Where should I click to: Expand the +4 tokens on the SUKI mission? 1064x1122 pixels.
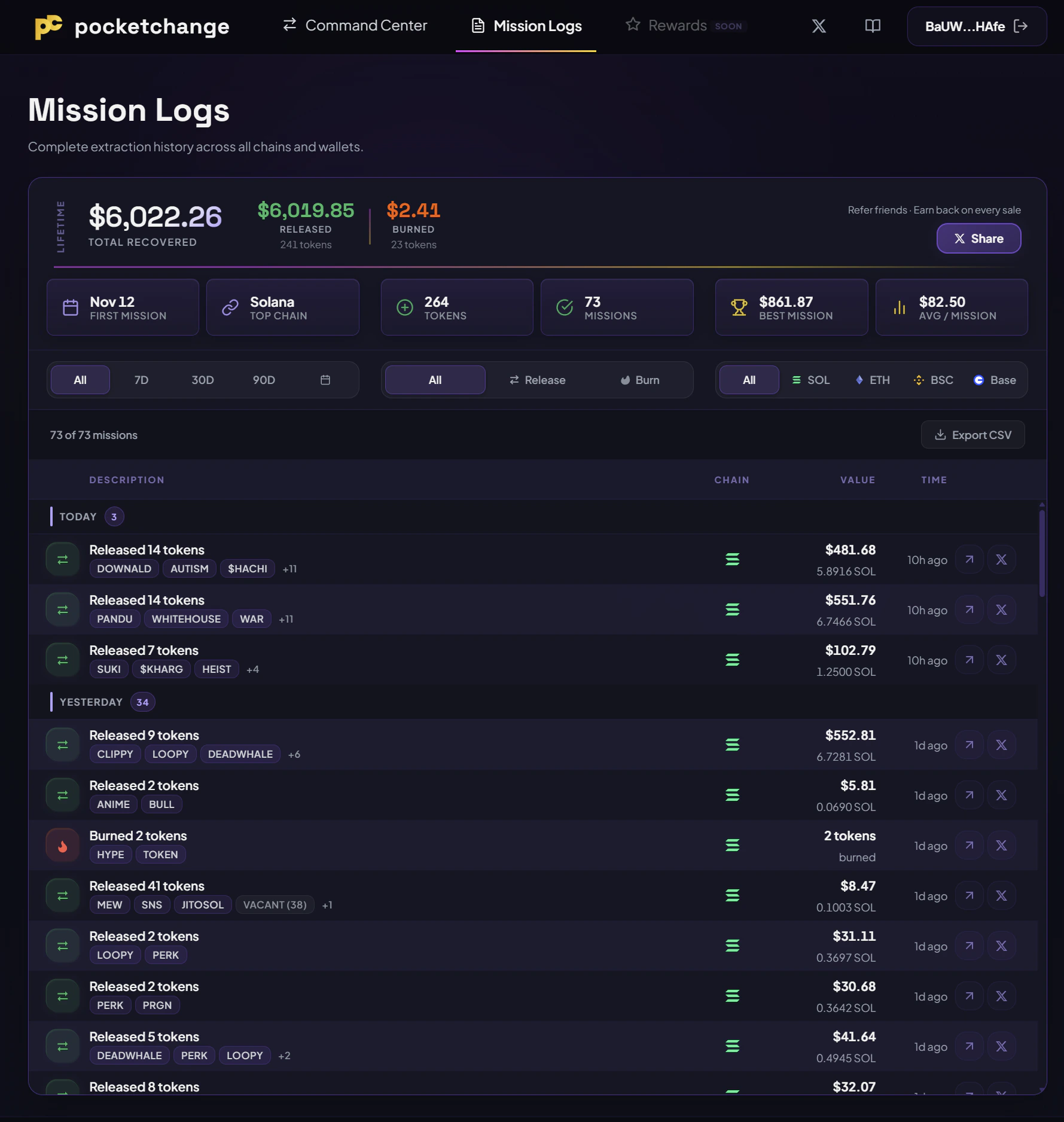(252, 669)
